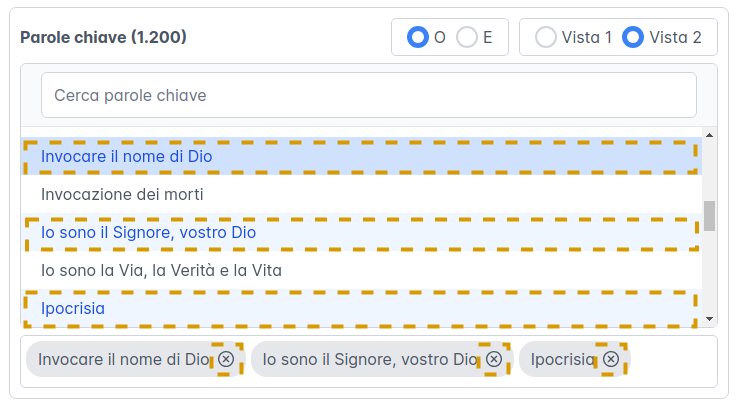This screenshot has height=406, width=739.
Task: Click the 'Parole chiave (1.200)' heading
Action: click(x=104, y=37)
